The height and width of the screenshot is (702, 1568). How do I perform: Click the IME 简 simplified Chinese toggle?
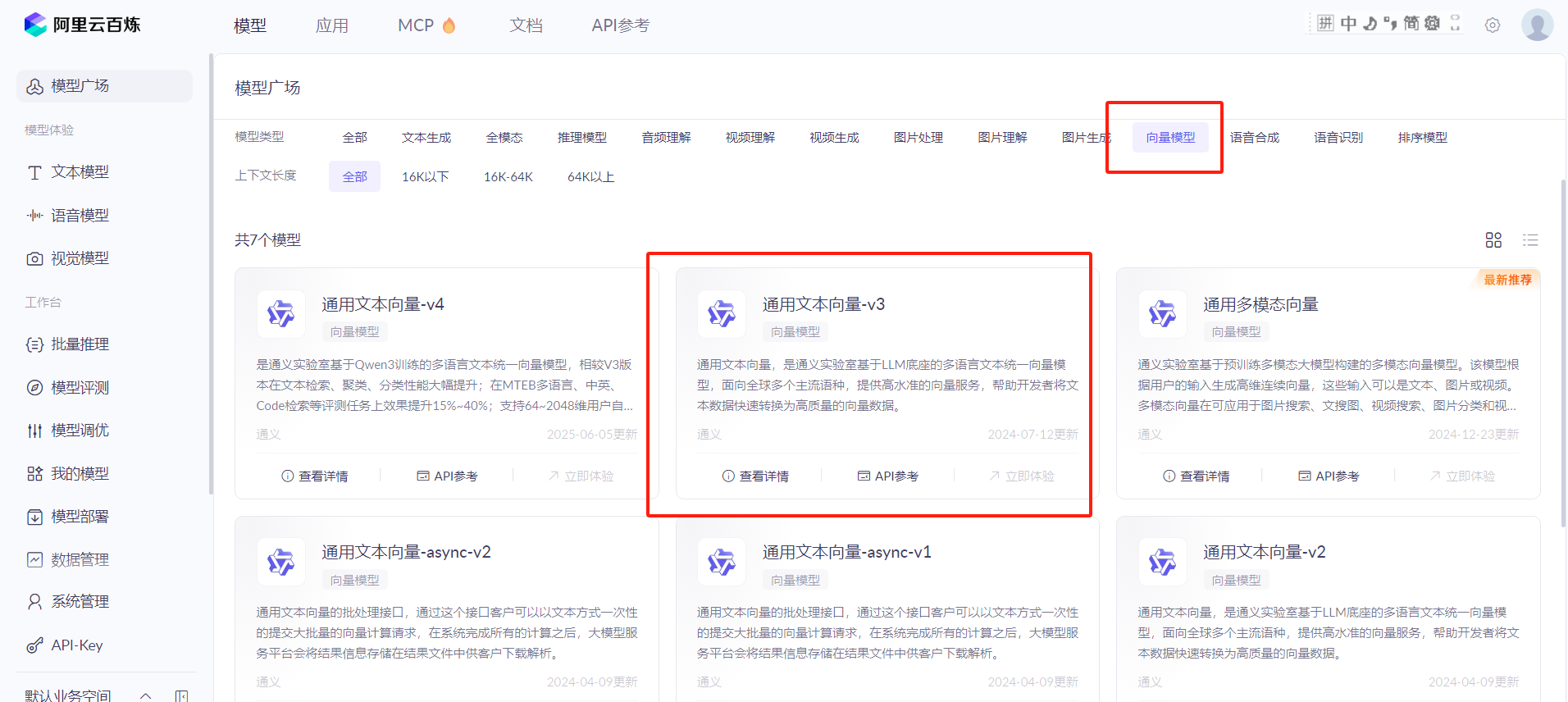click(1411, 24)
